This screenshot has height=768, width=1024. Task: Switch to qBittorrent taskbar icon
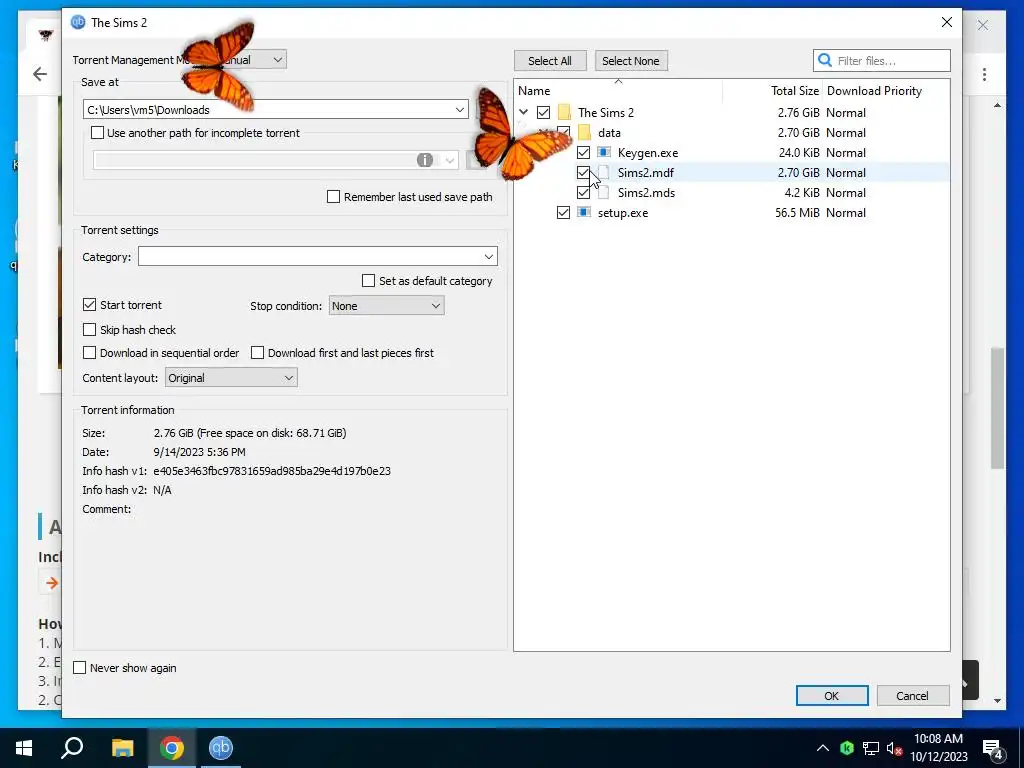(x=221, y=748)
